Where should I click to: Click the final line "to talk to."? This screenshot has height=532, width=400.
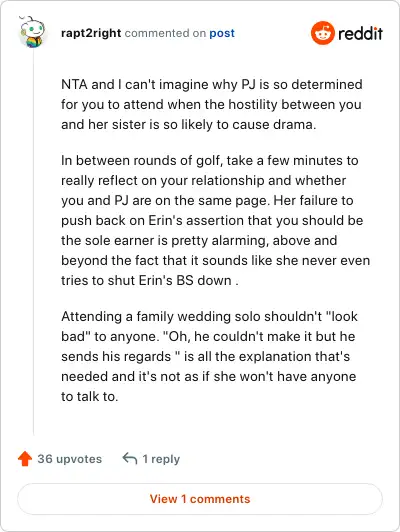(90, 396)
